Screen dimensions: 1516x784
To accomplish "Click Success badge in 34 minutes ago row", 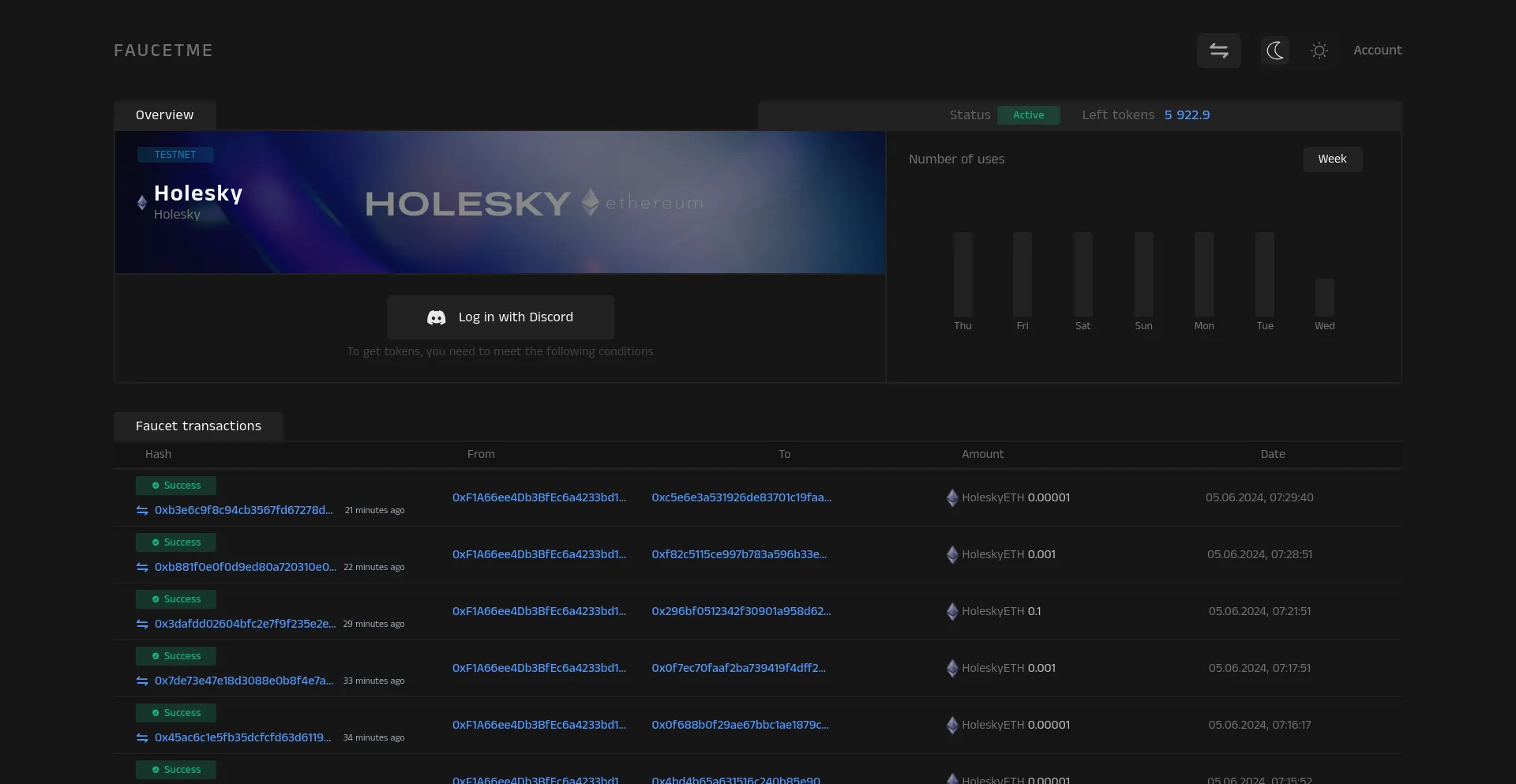I will tap(176, 713).
